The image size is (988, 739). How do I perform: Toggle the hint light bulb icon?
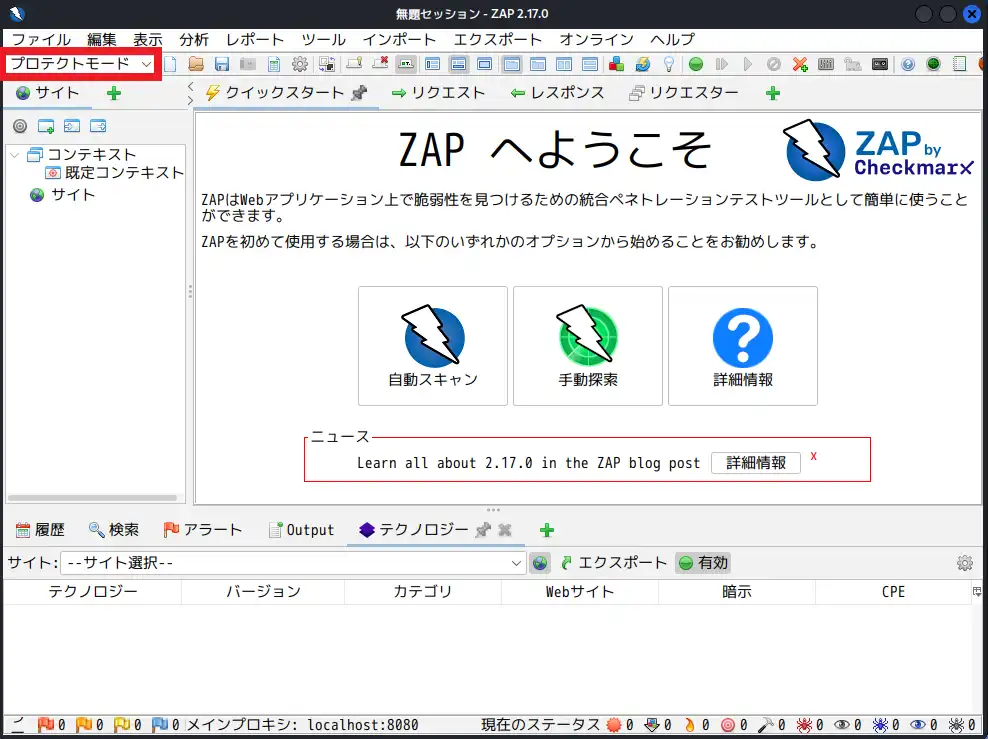(x=669, y=64)
